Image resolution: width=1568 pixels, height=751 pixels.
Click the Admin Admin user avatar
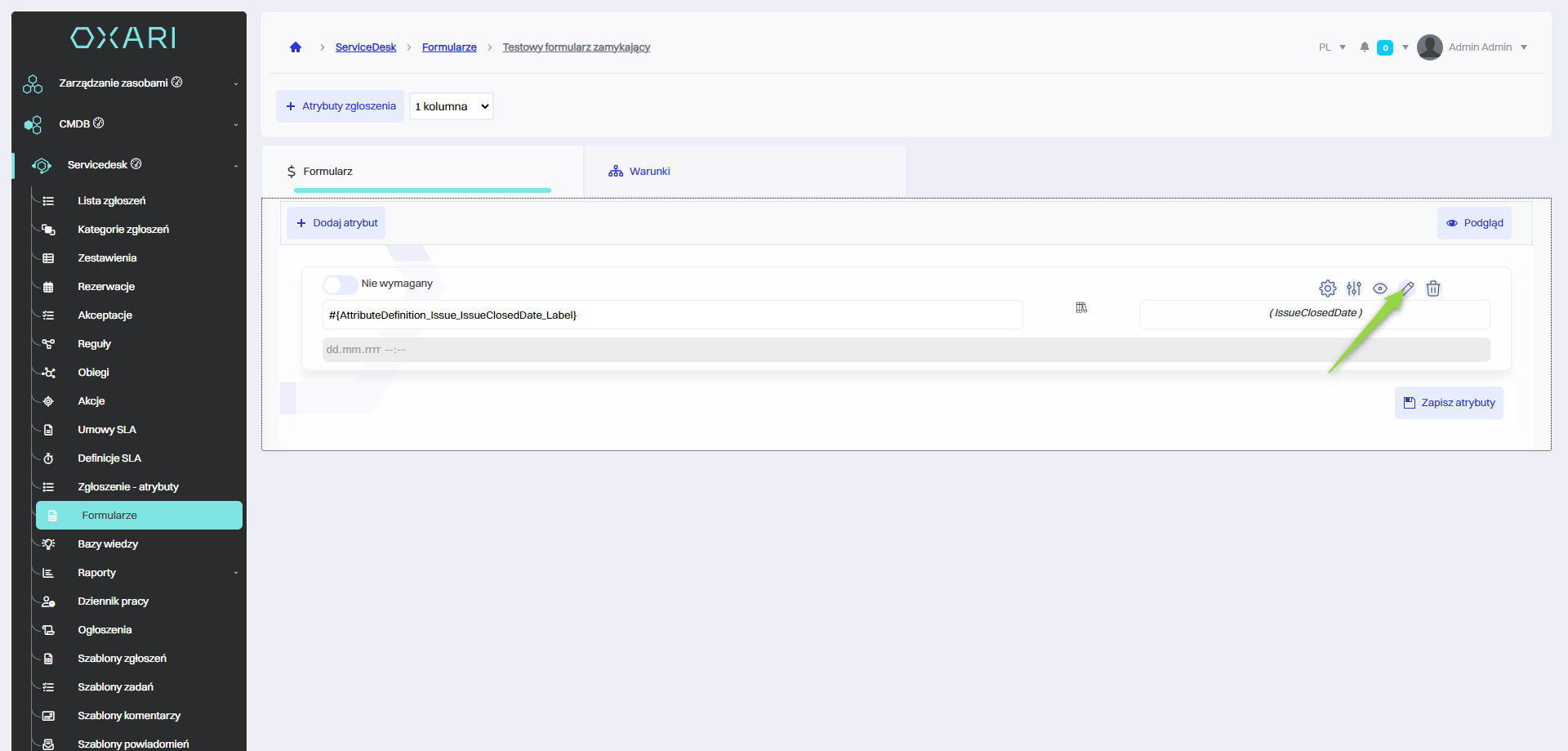[x=1429, y=47]
